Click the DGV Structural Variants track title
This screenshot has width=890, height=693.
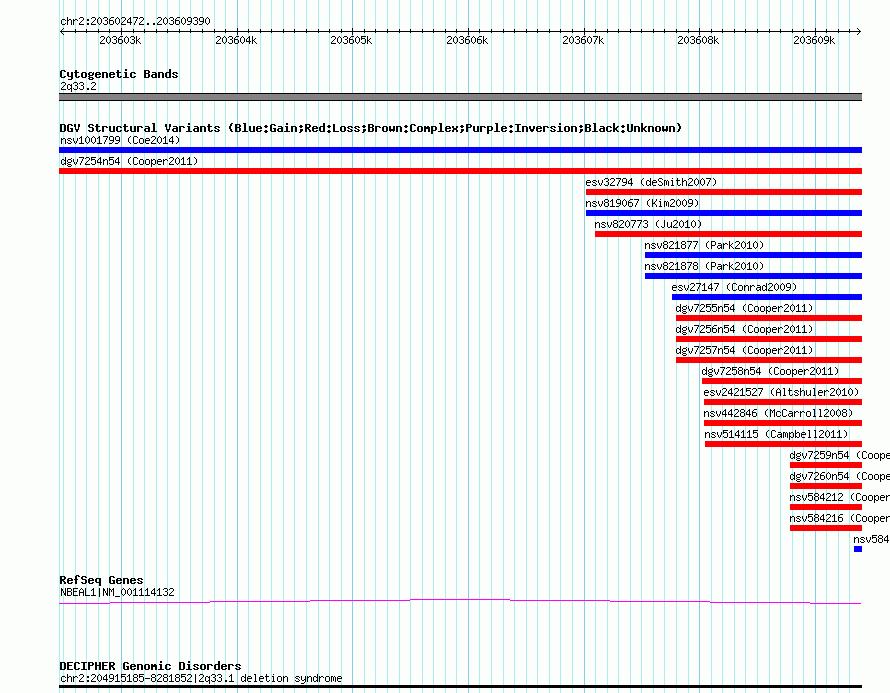point(371,128)
